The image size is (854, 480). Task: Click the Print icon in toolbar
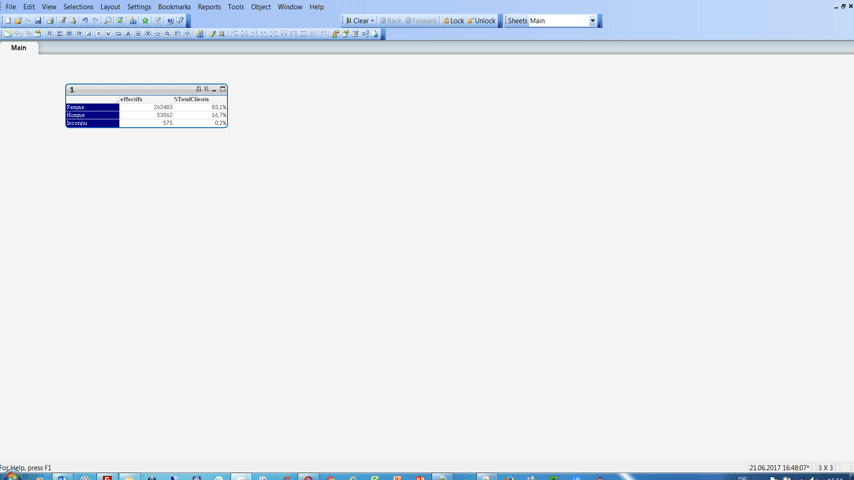(x=50, y=21)
